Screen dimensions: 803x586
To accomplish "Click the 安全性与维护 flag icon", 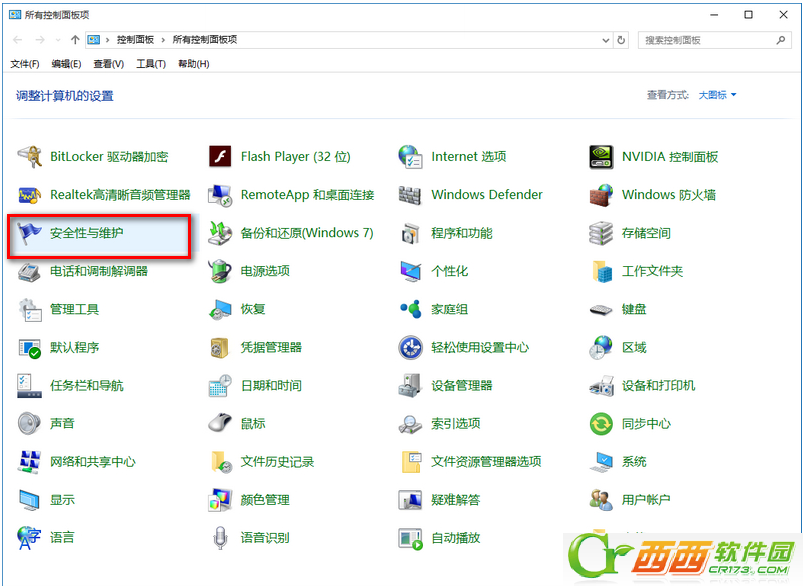I will pyautogui.click(x=29, y=233).
